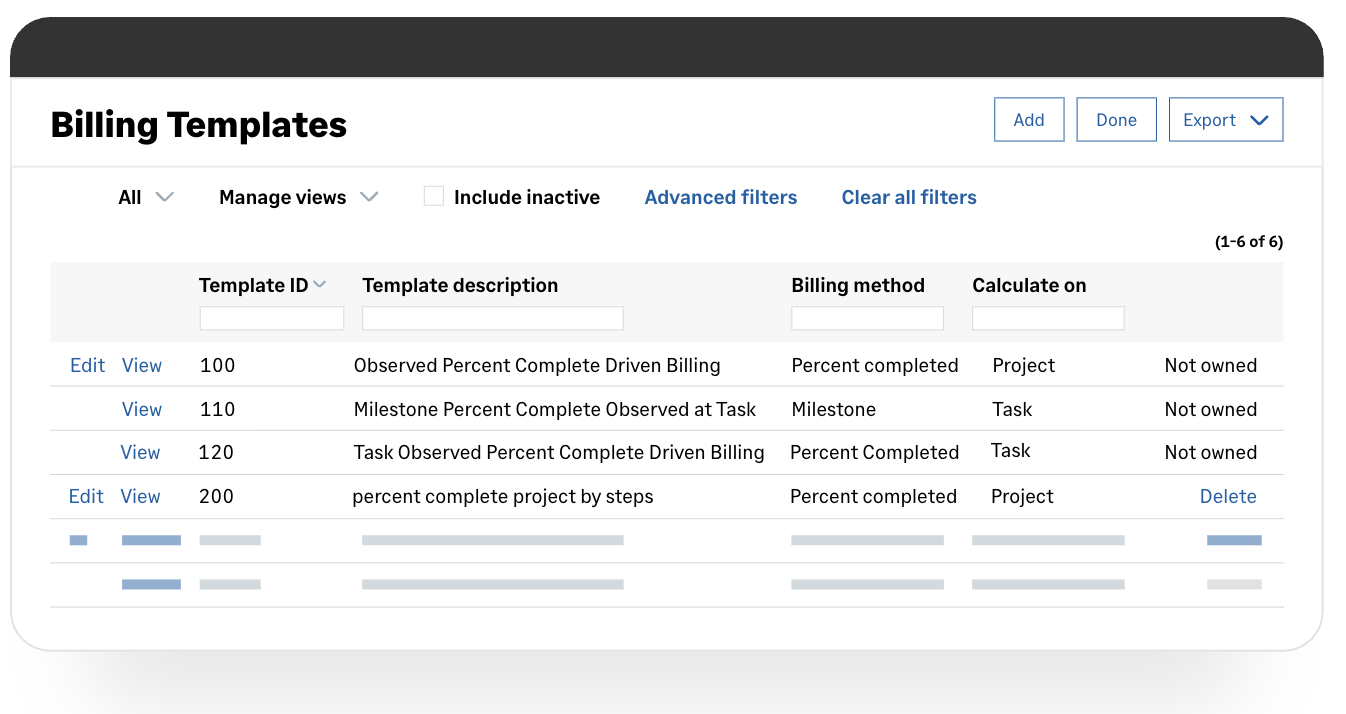Click the Template ID filter field
This screenshot has width=1346, height=714.
point(271,318)
